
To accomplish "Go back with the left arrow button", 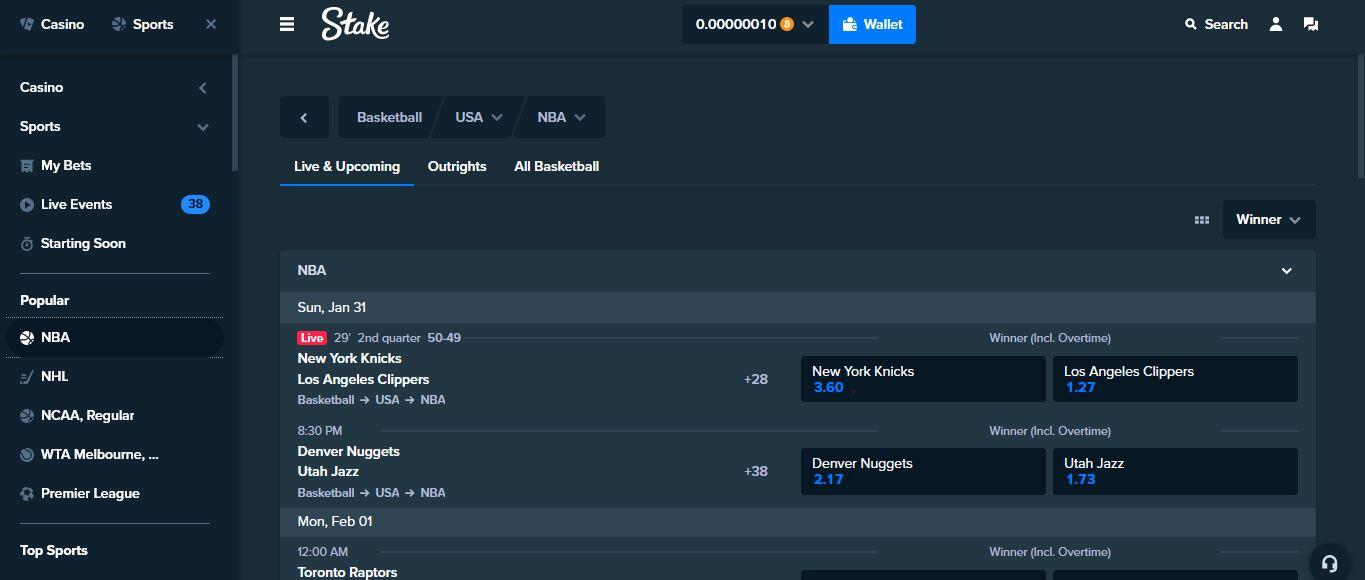I will point(304,117).
